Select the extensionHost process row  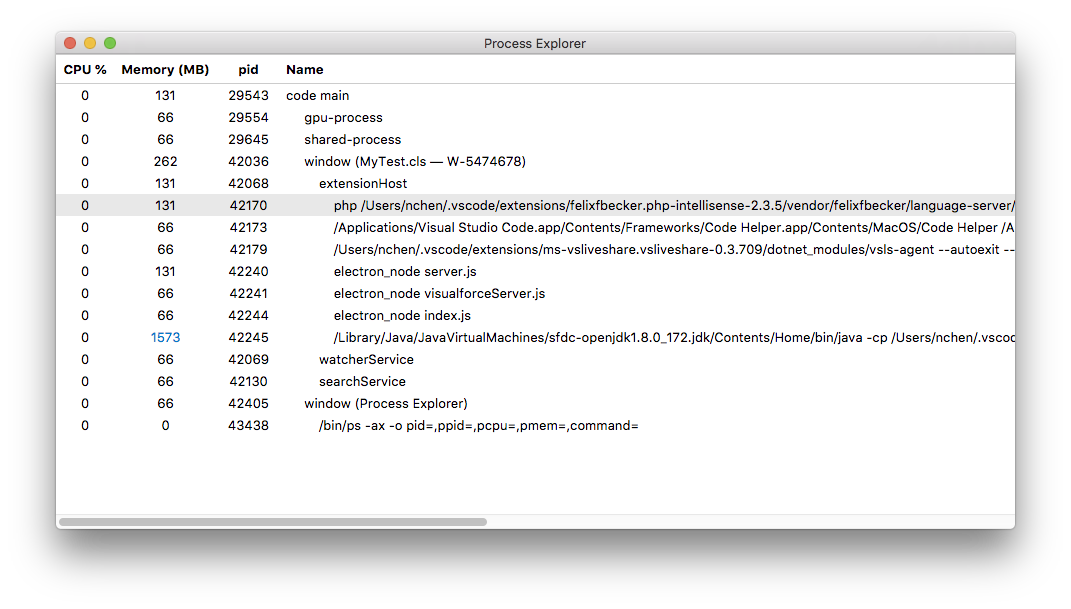point(536,184)
